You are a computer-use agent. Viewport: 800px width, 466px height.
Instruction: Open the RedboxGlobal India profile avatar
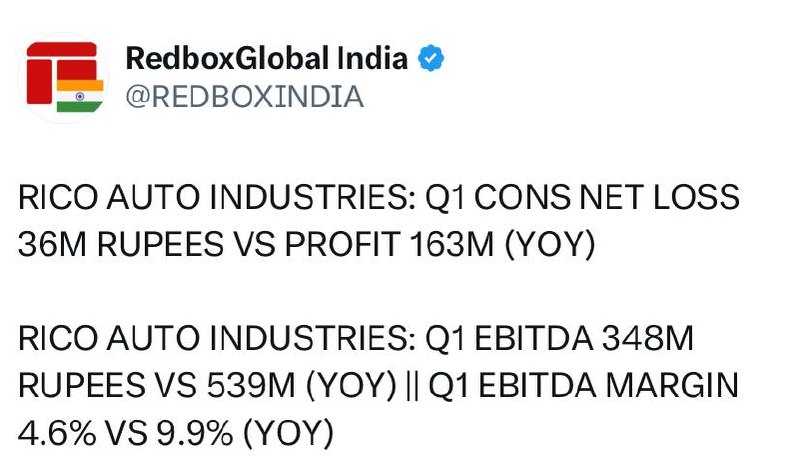[63, 78]
